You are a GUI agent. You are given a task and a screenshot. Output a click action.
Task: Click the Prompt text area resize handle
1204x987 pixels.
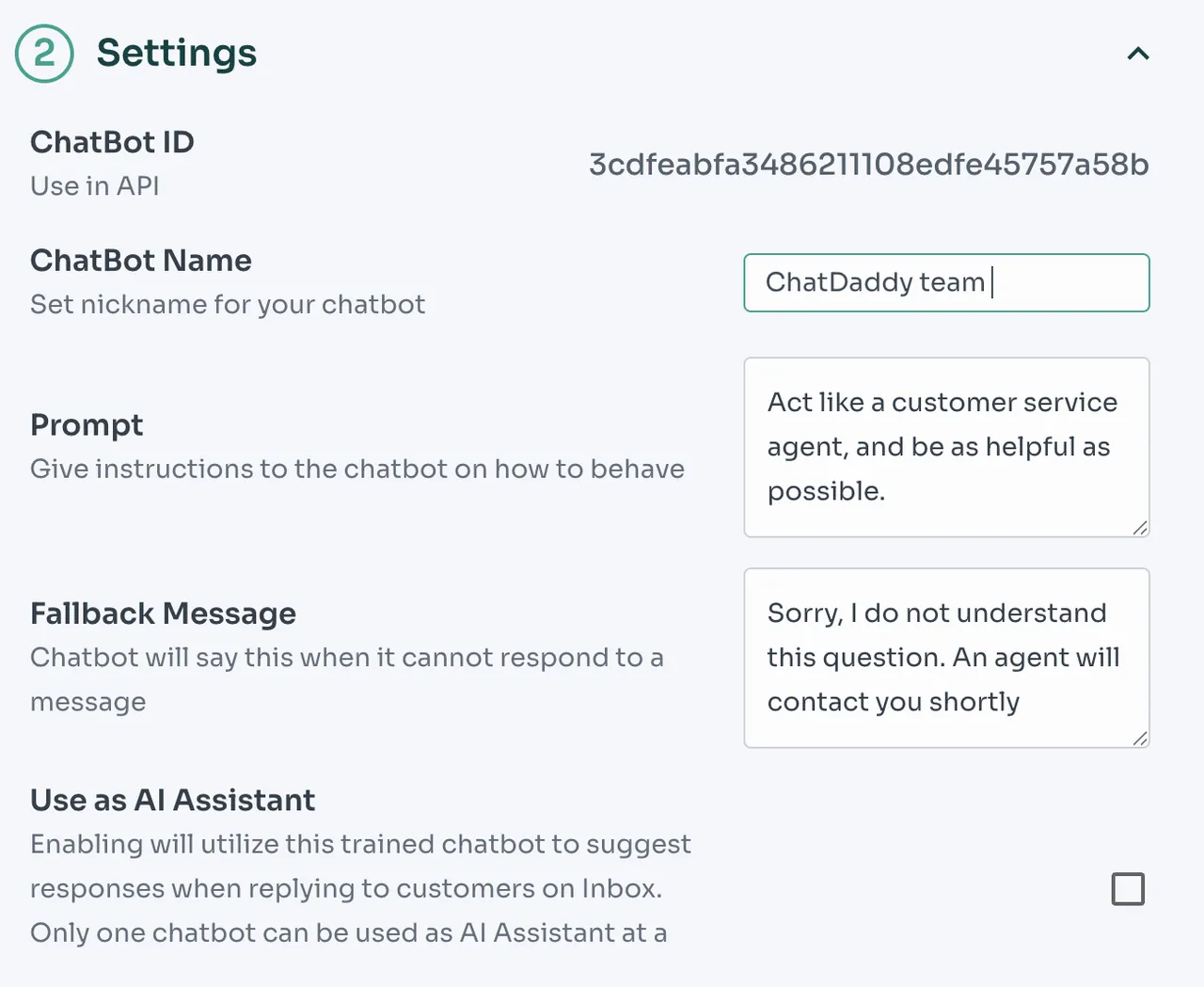pyautogui.click(x=1140, y=528)
